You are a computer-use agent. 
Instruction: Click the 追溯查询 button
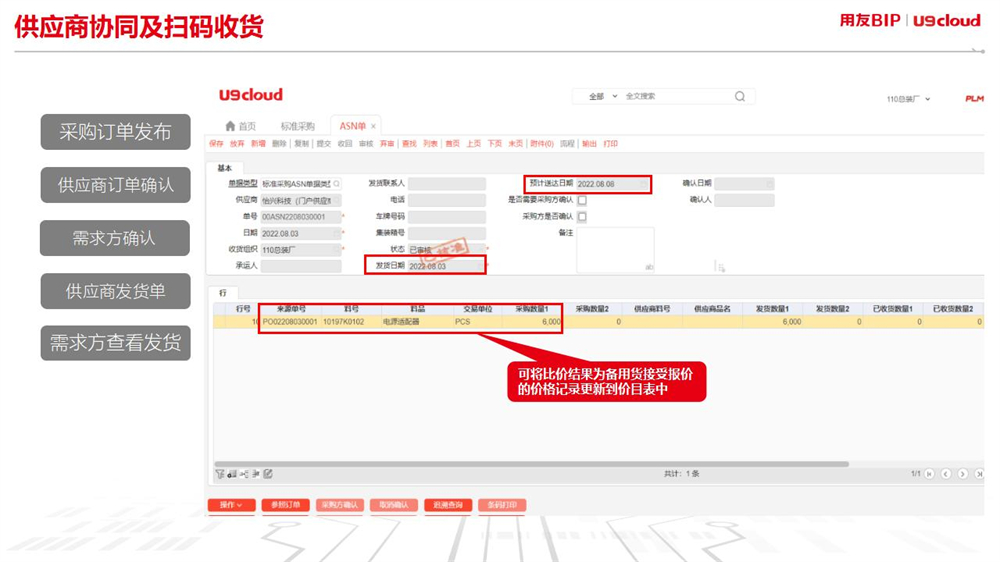pos(448,505)
